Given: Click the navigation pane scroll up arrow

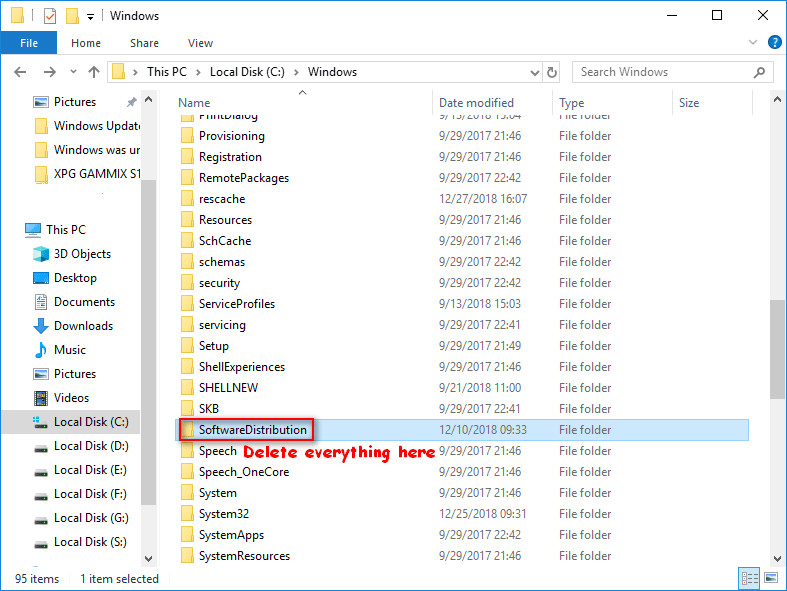Looking at the screenshot, I should [x=149, y=99].
